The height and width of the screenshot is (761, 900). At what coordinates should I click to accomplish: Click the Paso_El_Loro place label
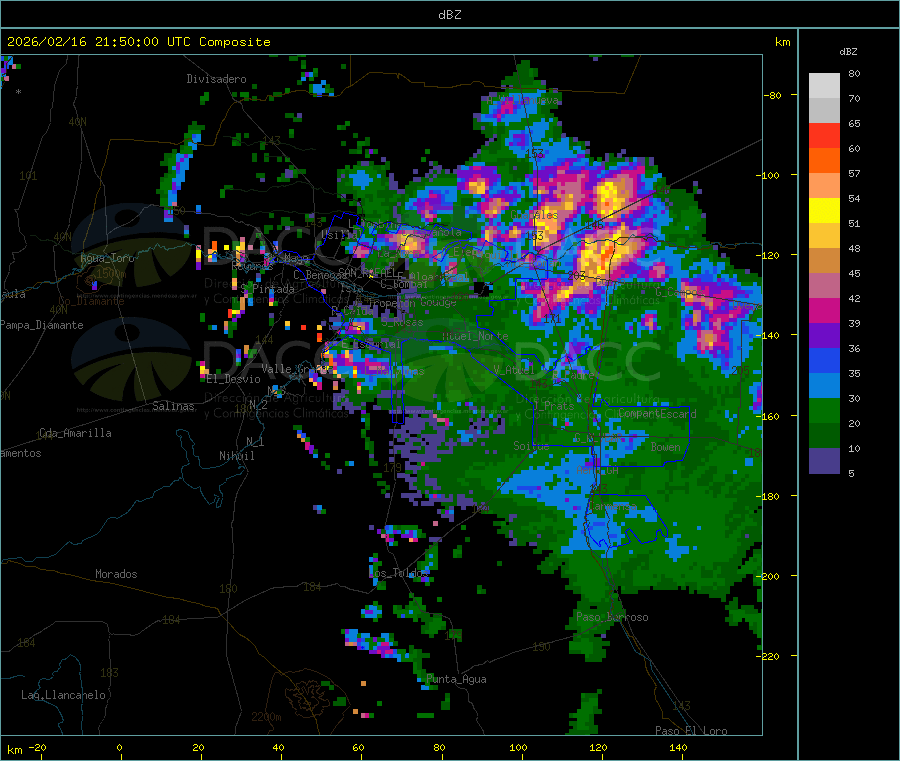click(x=691, y=731)
